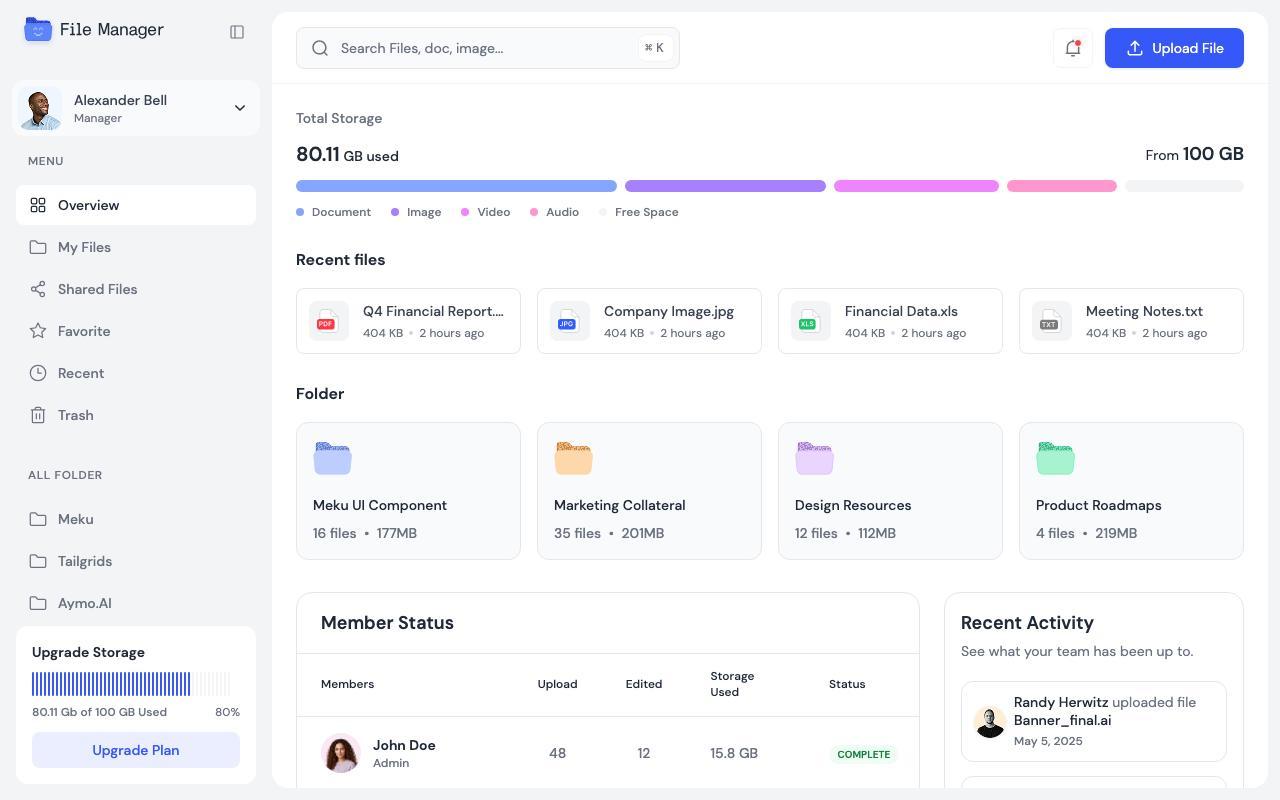Click Alexander Bell's profile avatar

[x=40, y=108]
